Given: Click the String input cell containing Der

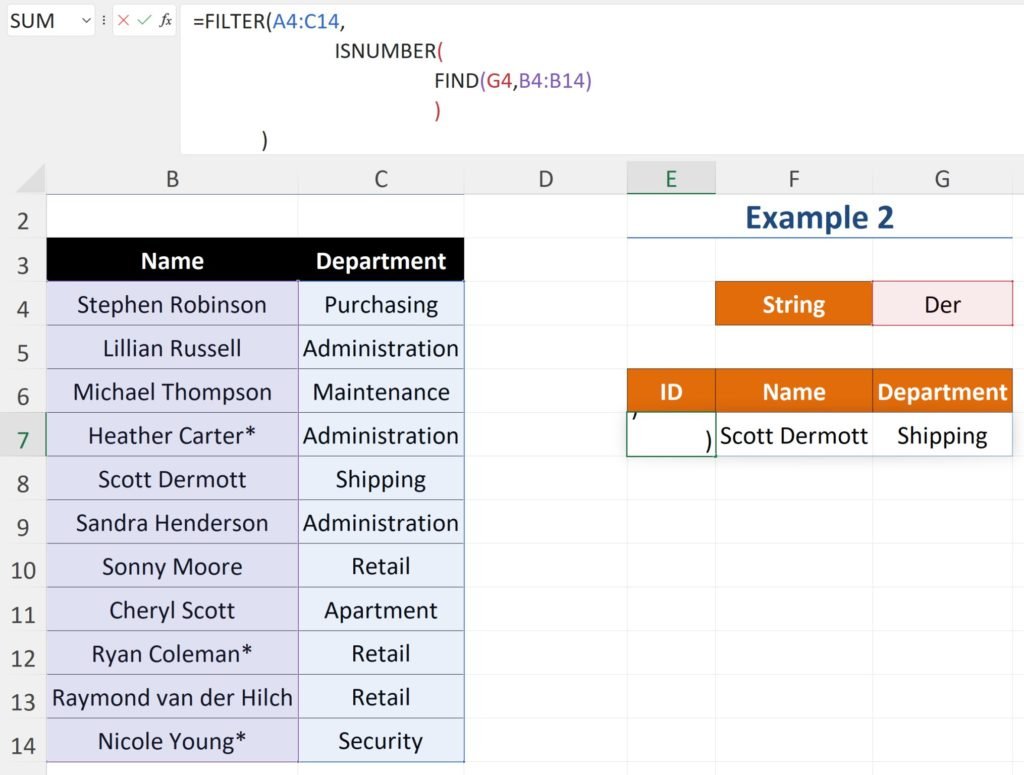Looking at the screenshot, I should click(942, 305).
